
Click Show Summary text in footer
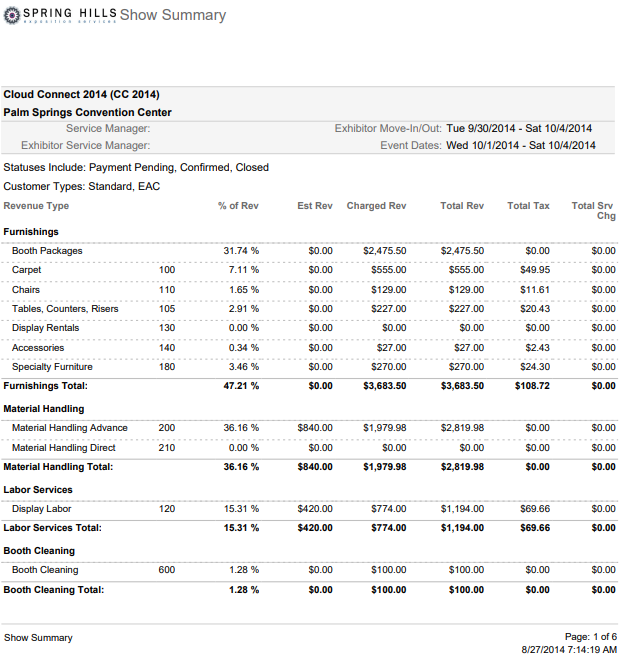coord(38,637)
